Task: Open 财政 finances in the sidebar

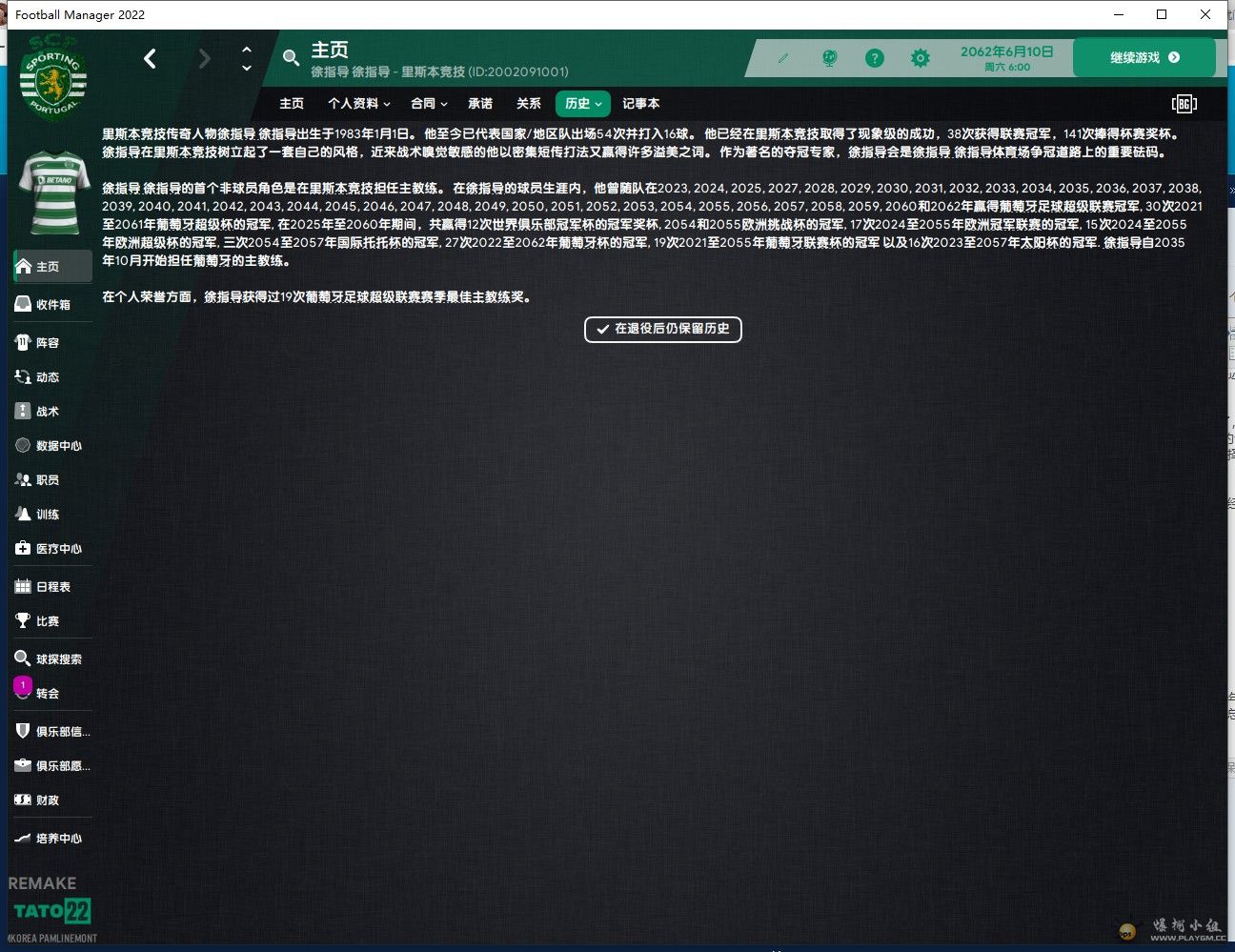Action: (53, 800)
